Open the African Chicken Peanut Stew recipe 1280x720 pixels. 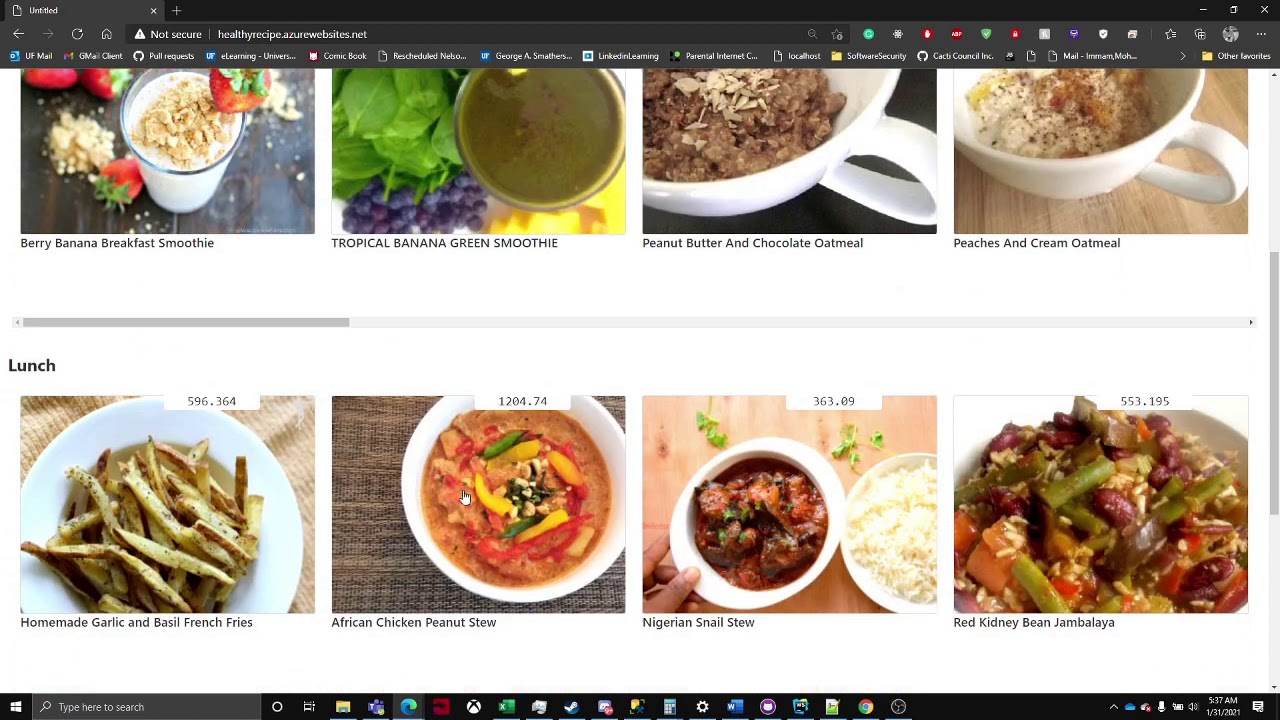(x=413, y=622)
